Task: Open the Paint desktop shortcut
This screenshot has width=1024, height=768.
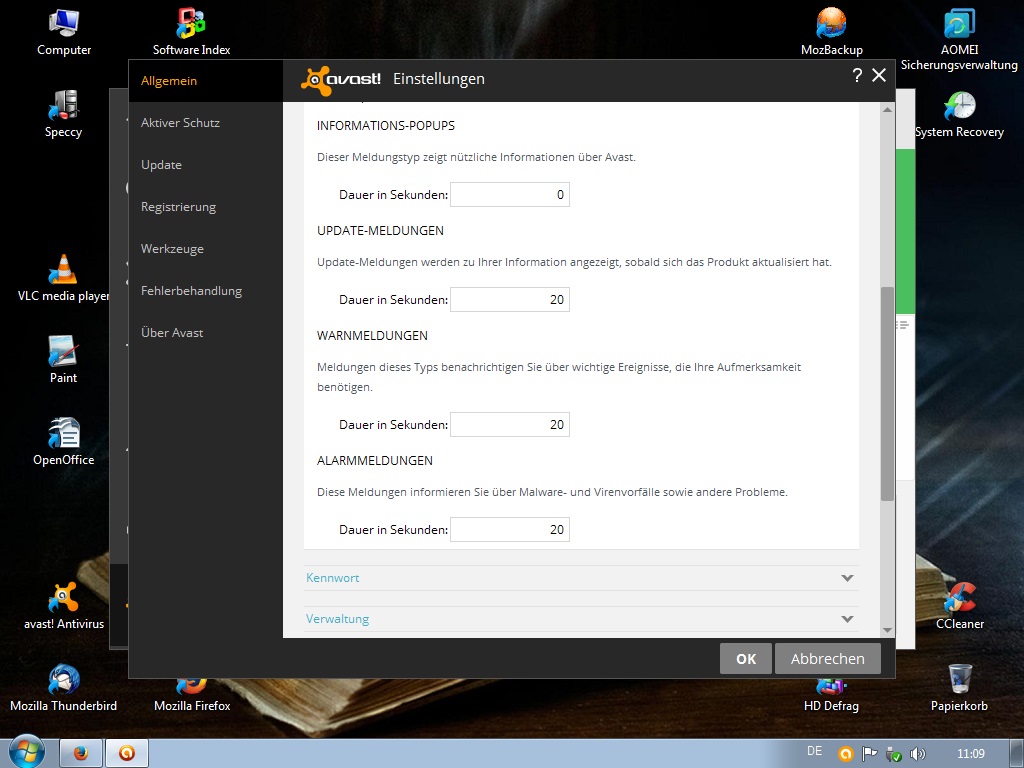Action: click(x=63, y=359)
